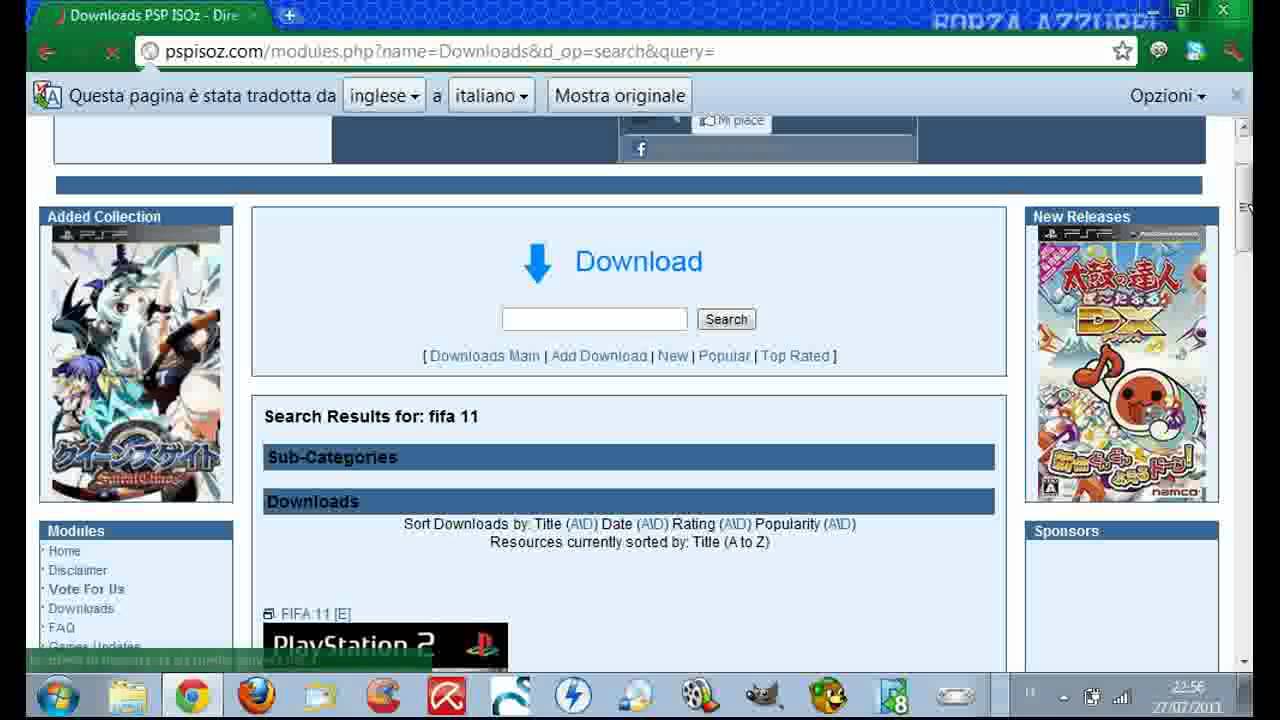Open the Top Rated link

point(795,356)
